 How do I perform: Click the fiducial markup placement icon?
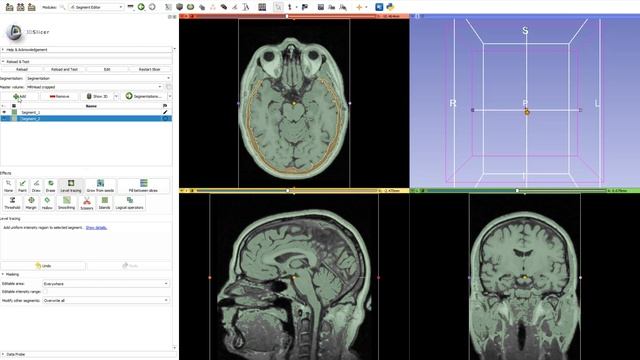(x=290, y=7)
